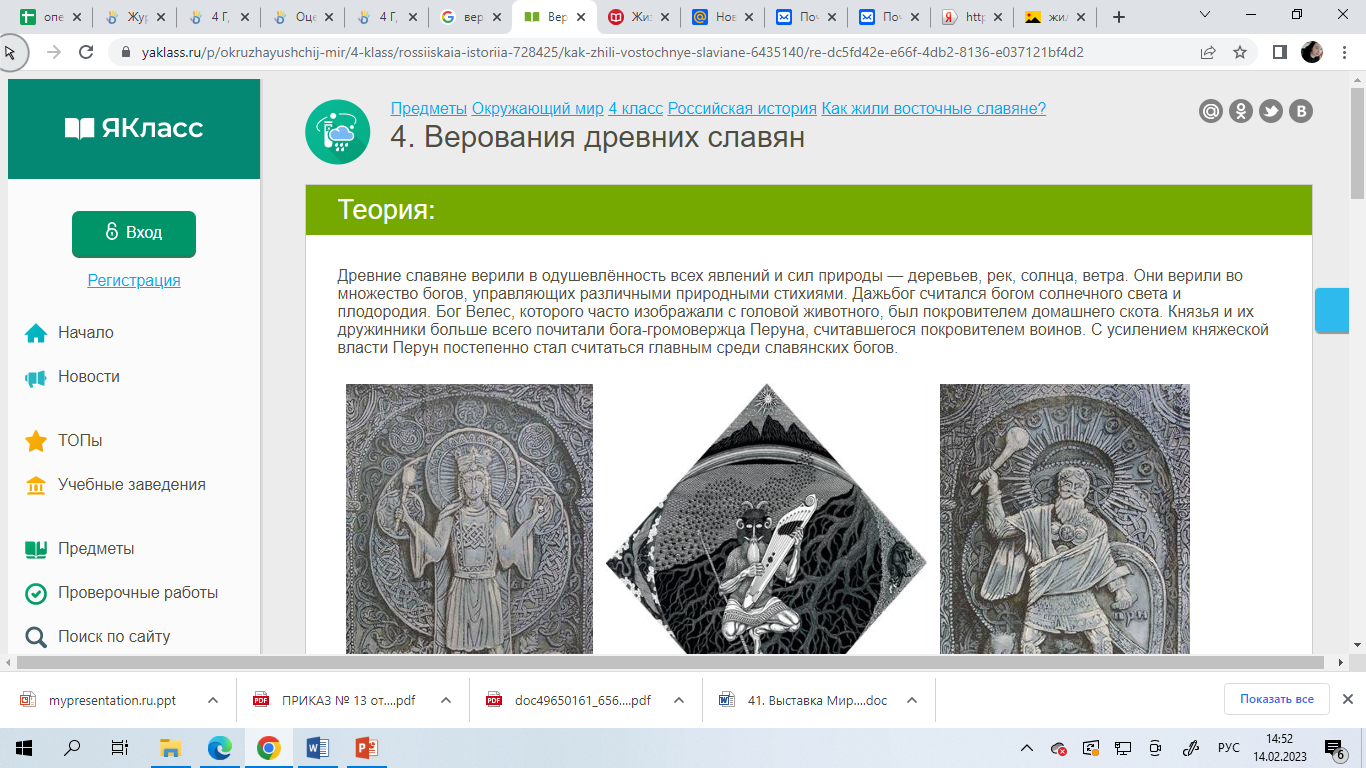Open Новости in the sidebar
This screenshot has width=1366, height=768.
tap(89, 376)
